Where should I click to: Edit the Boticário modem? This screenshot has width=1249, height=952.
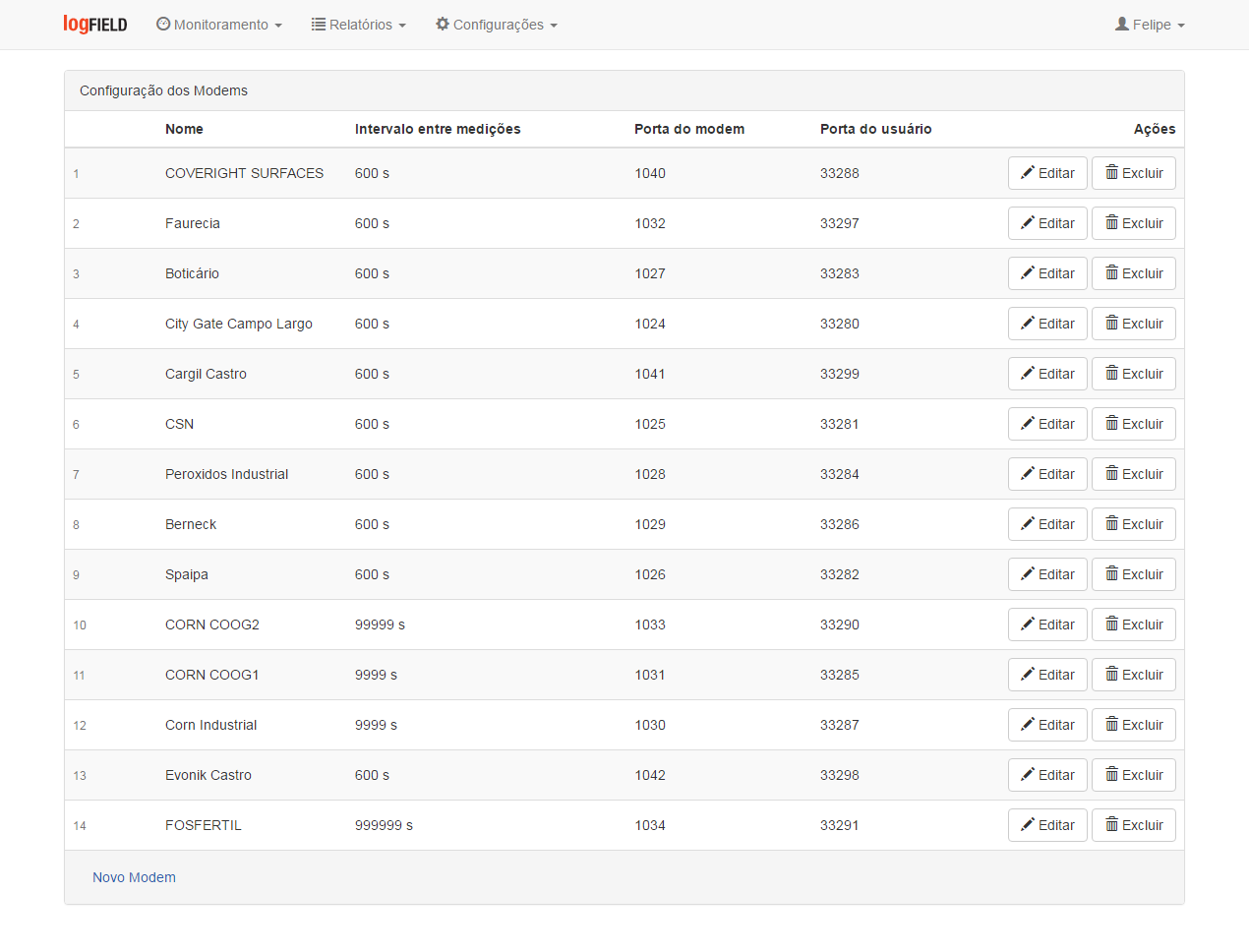(x=1047, y=273)
